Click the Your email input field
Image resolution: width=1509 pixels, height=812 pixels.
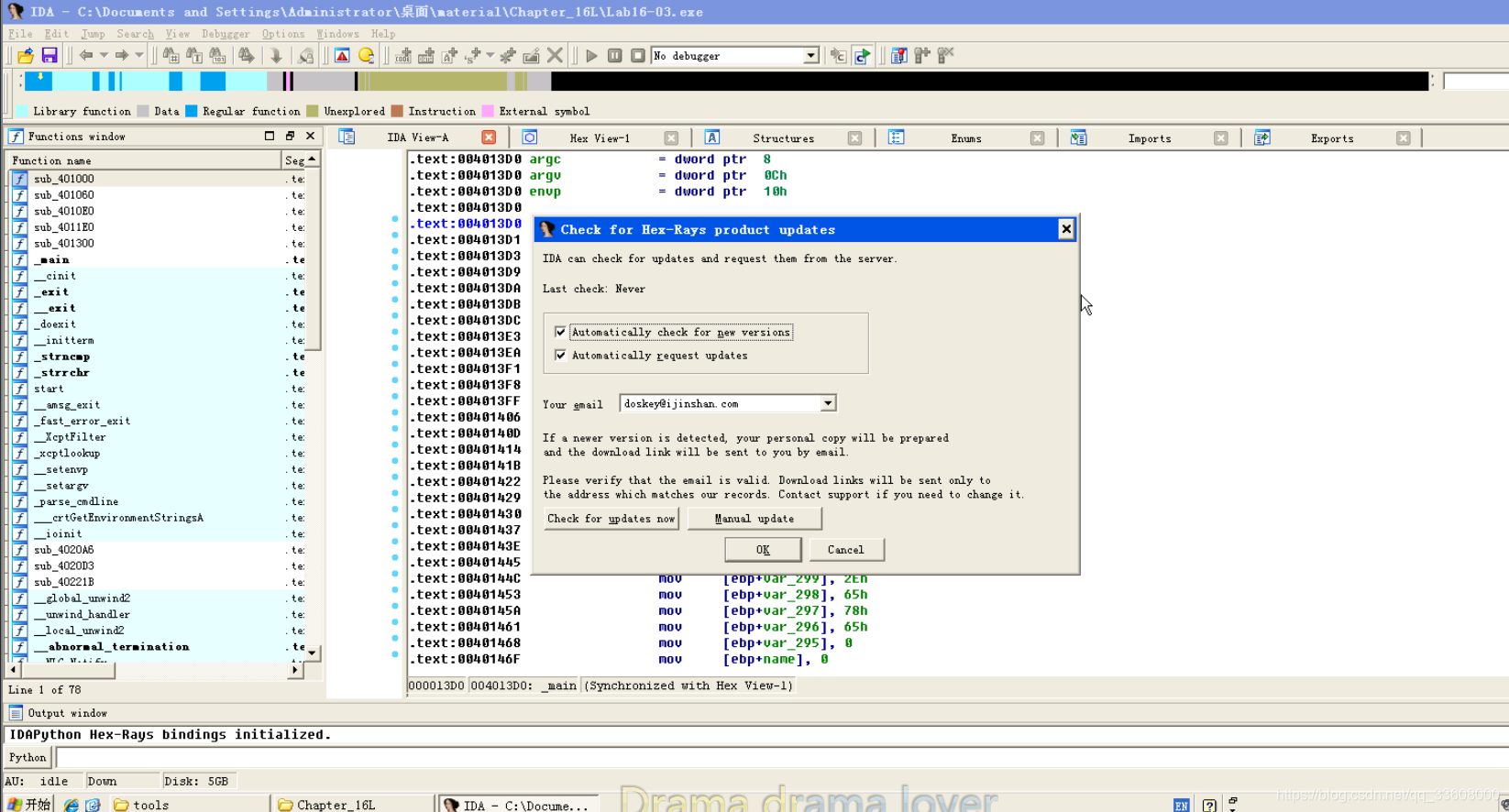tap(720, 403)
